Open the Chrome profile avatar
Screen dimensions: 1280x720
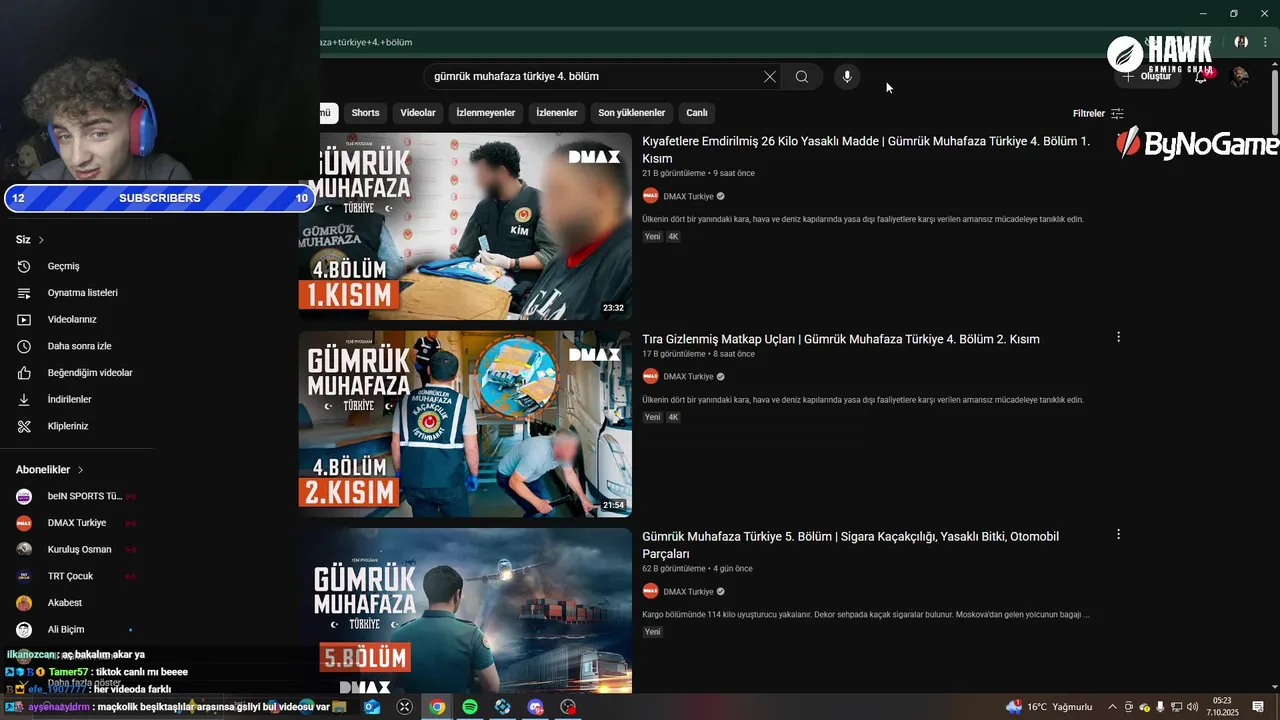tap(1241, 42)
